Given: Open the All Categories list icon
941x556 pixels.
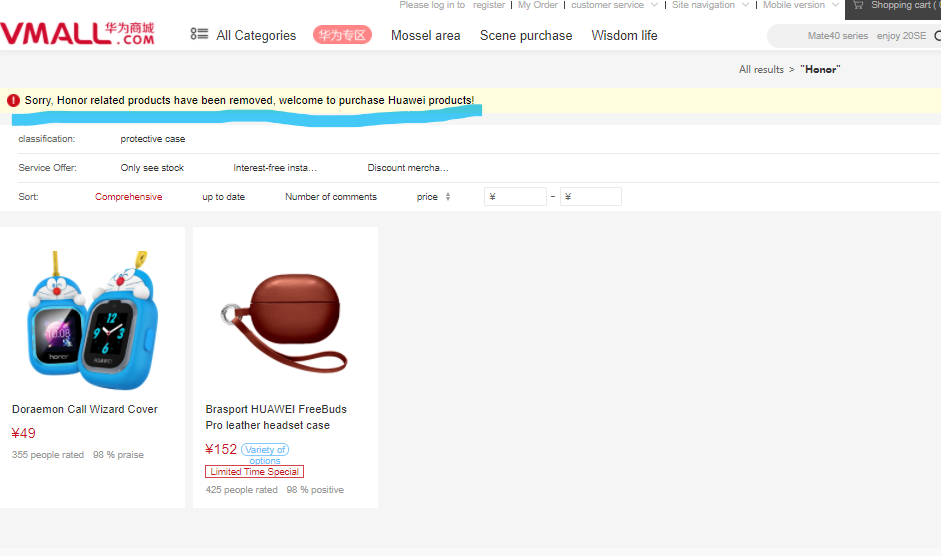Looking at the screenshot, I should pyautogui.click(x=199, y=35).
